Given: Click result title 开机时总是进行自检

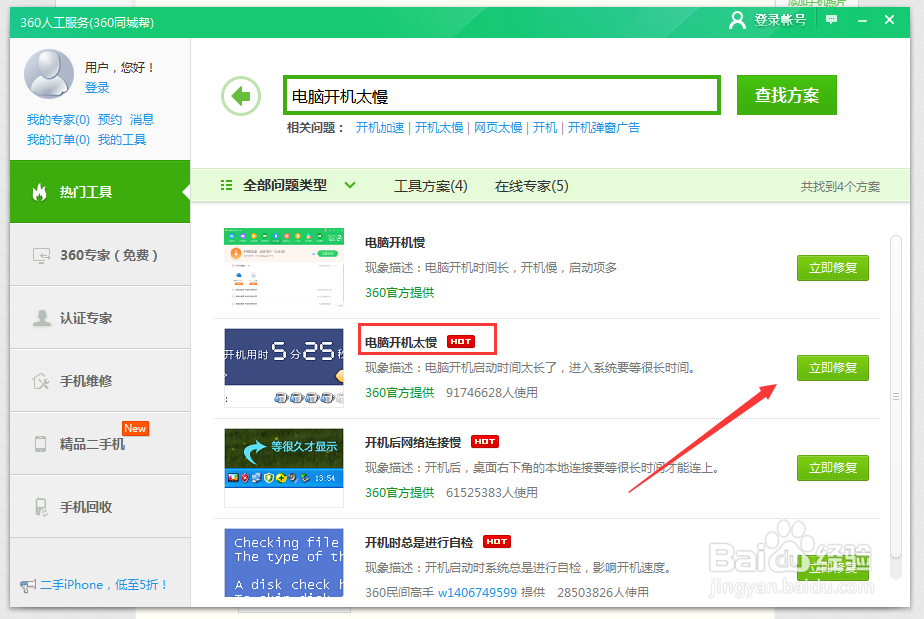Looking at the screenshot, I should point(419,542).
